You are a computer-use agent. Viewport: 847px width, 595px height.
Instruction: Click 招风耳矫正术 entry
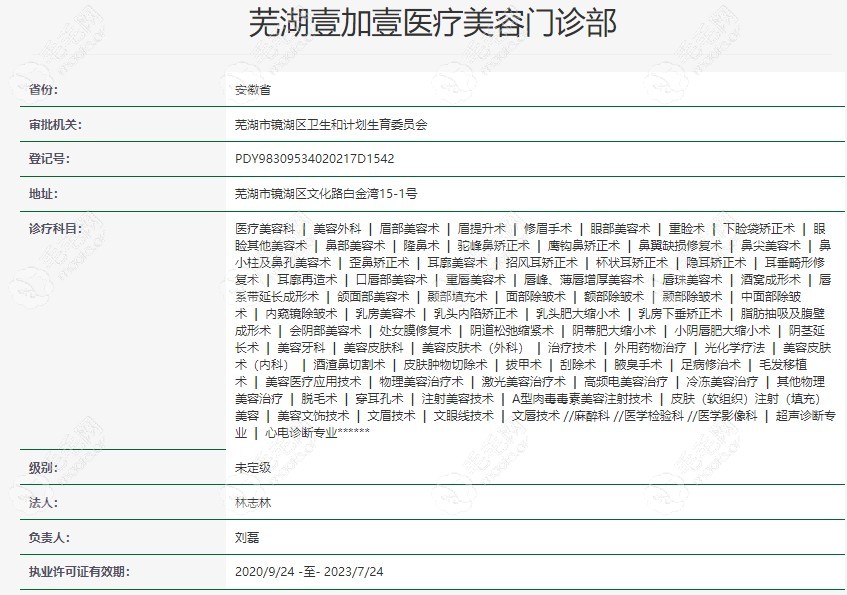pos(542,263)
